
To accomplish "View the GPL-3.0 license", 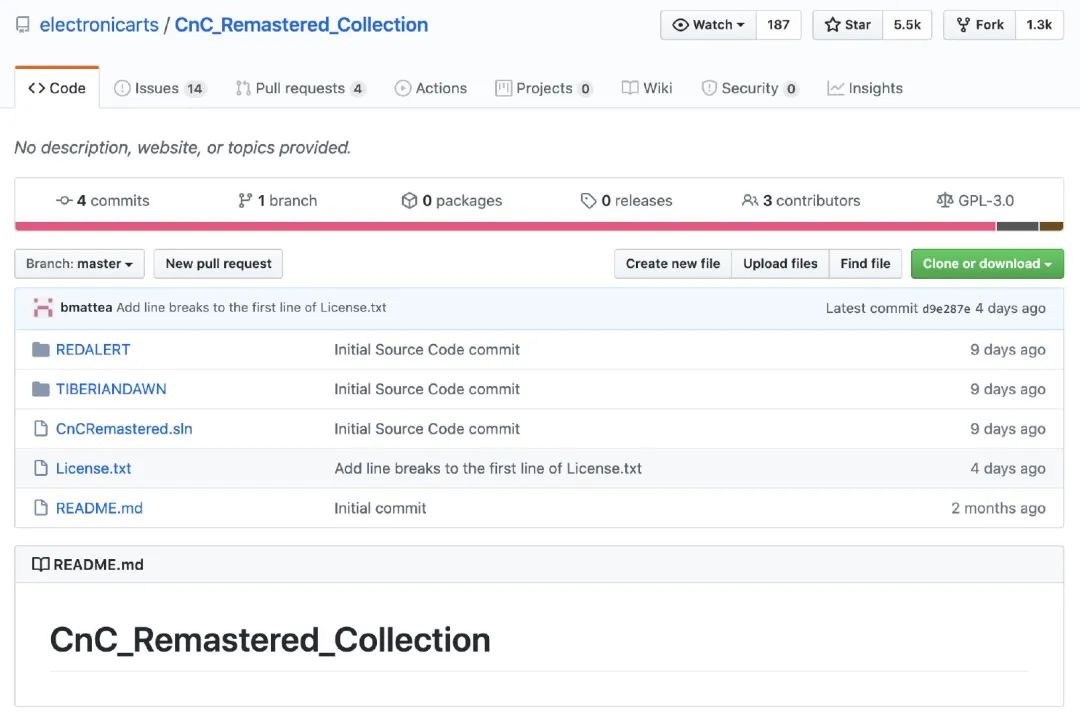I will coord(975,200).
